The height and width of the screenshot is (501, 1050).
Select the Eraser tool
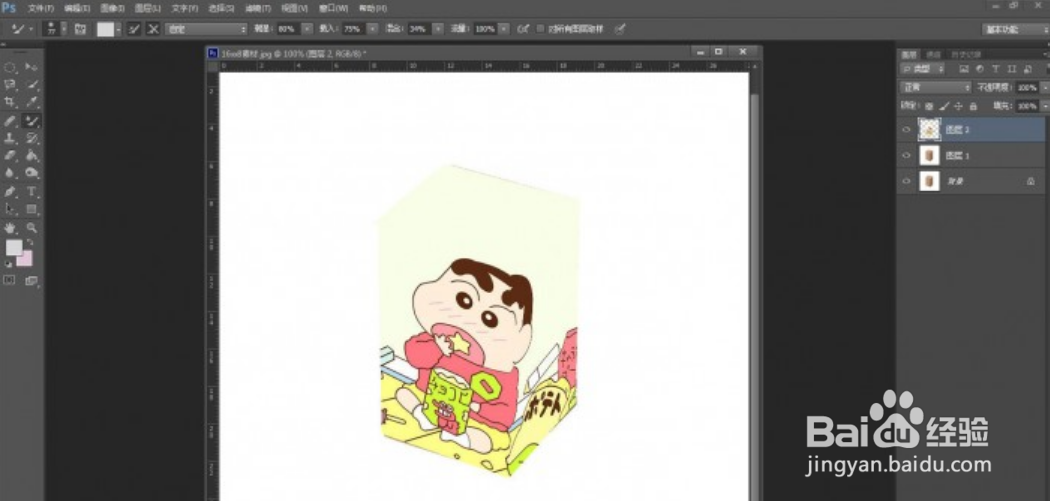click(x=11, y=155)
